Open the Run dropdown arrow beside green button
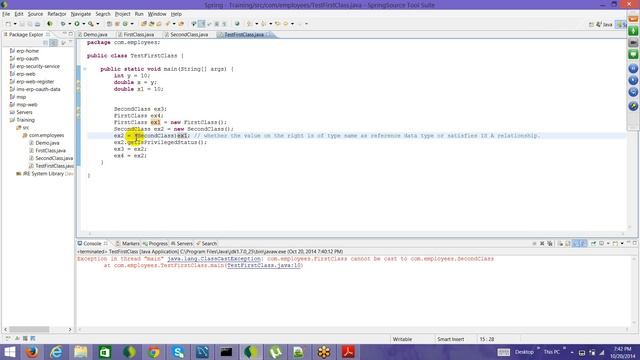The width and height of the screenshot is (640, 360). [84, 24]
